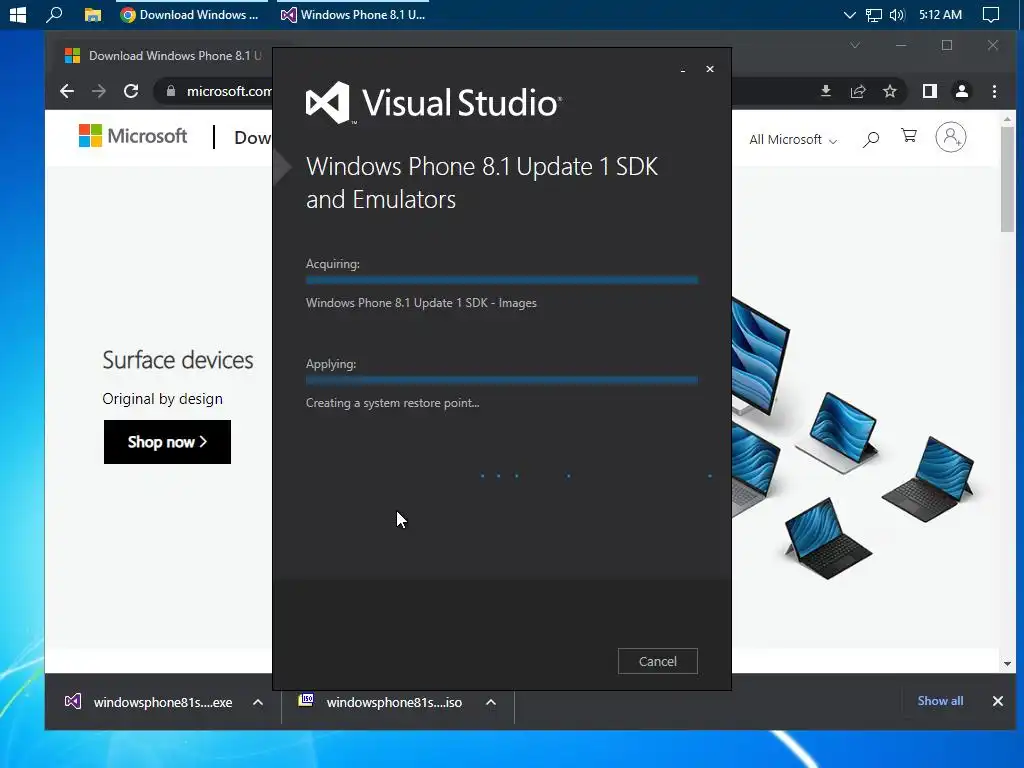Bookmark this page with star icon

[889, 91]
